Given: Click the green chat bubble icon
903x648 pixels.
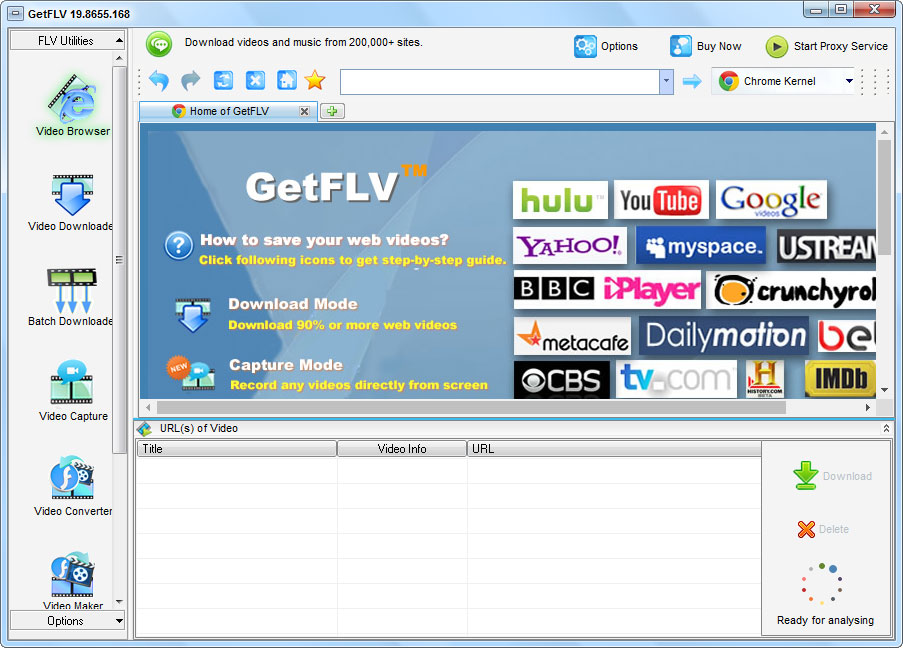Looking at the screenshot, I should 159,44.
